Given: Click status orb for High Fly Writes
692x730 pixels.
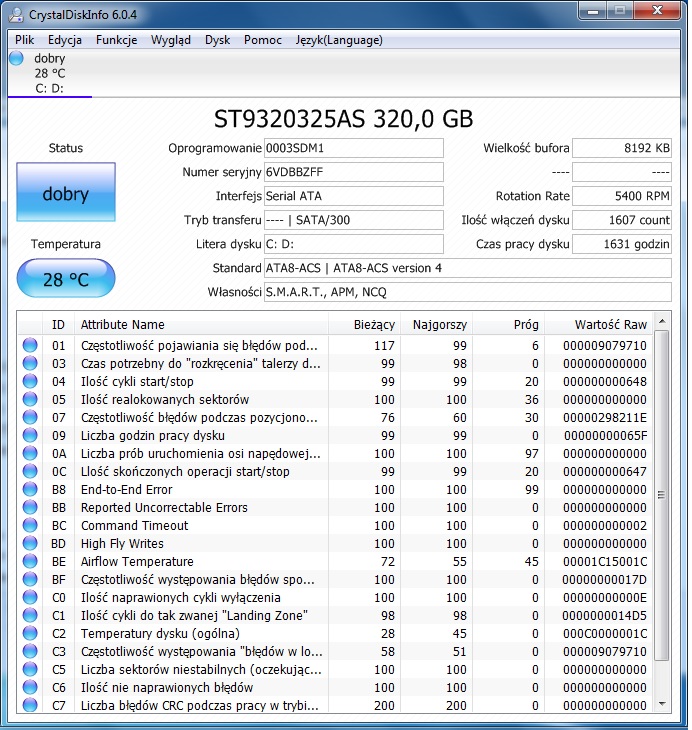Looking at the screenshot, I should pyautogui.click(x=30, y=543).
